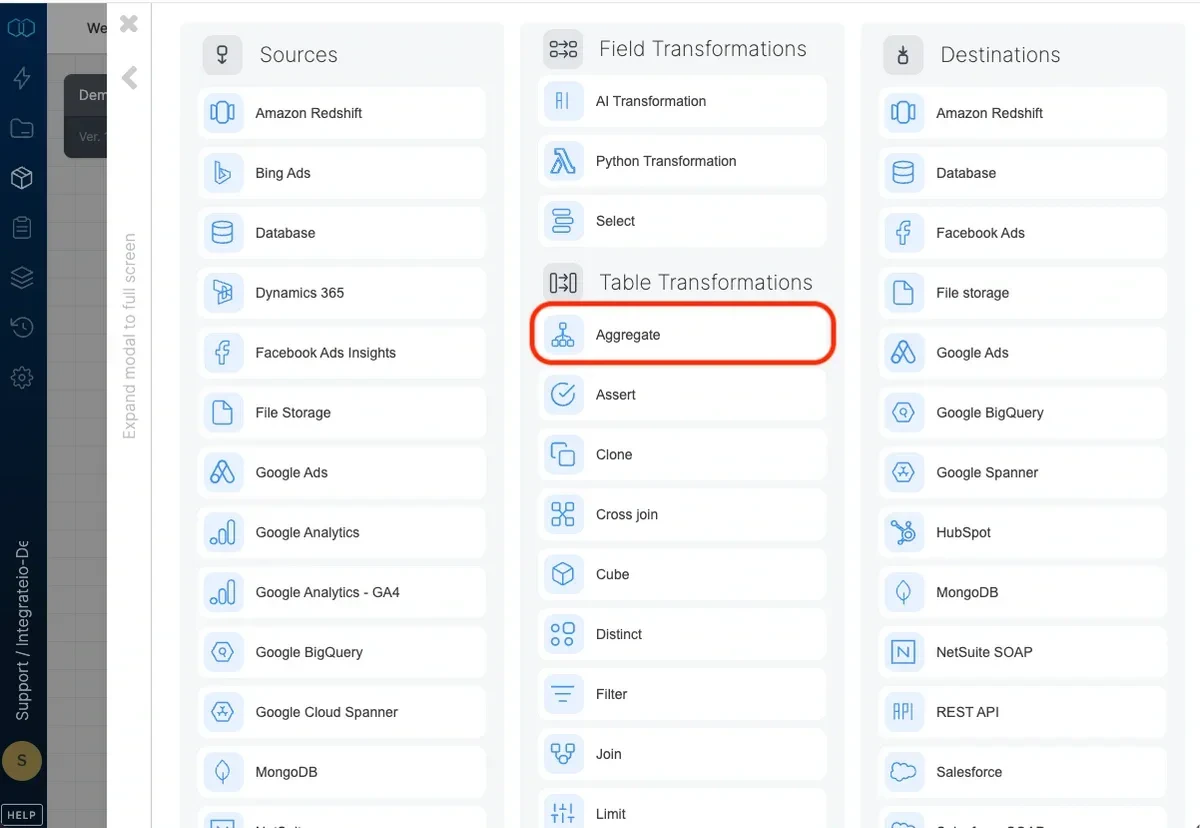
Task: Pick the Distinct transformation
Action: [682, 634]
